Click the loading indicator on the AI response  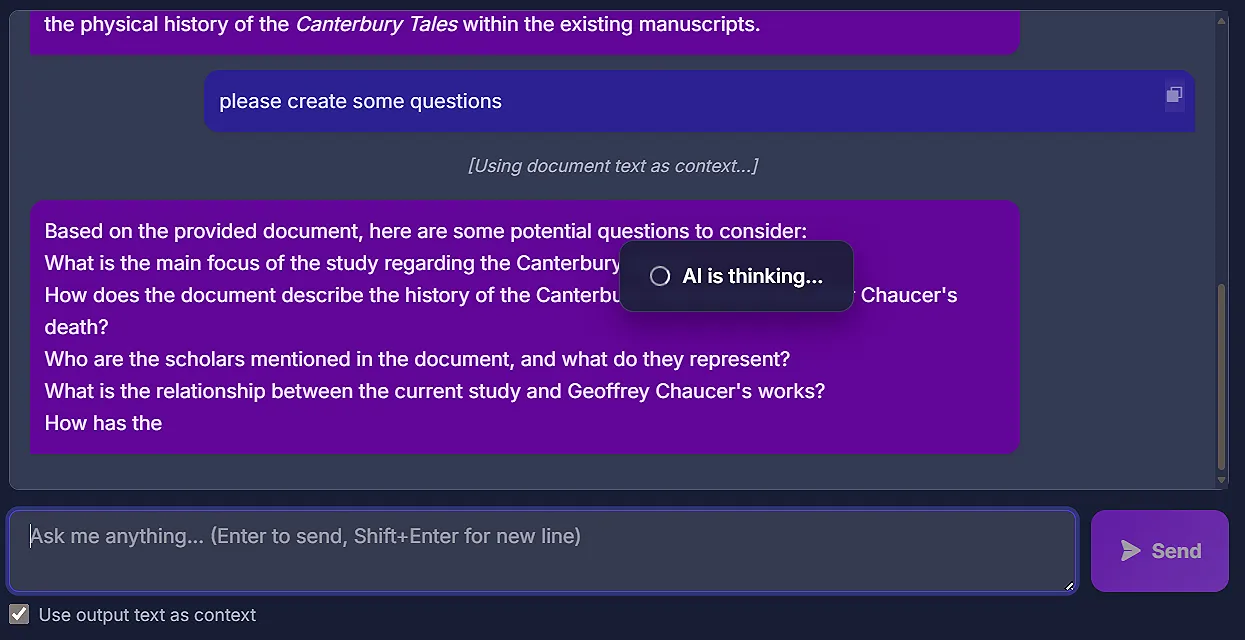[x=736, y=276]
